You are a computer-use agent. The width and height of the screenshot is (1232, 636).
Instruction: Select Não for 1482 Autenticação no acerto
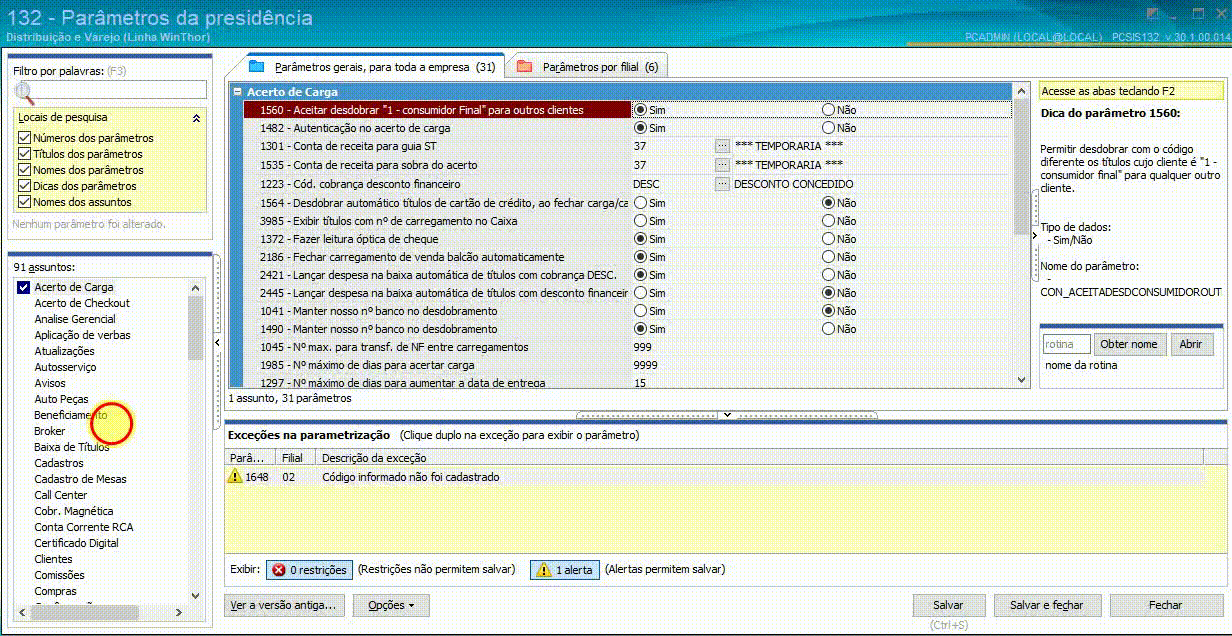click(x=828, y=128)
